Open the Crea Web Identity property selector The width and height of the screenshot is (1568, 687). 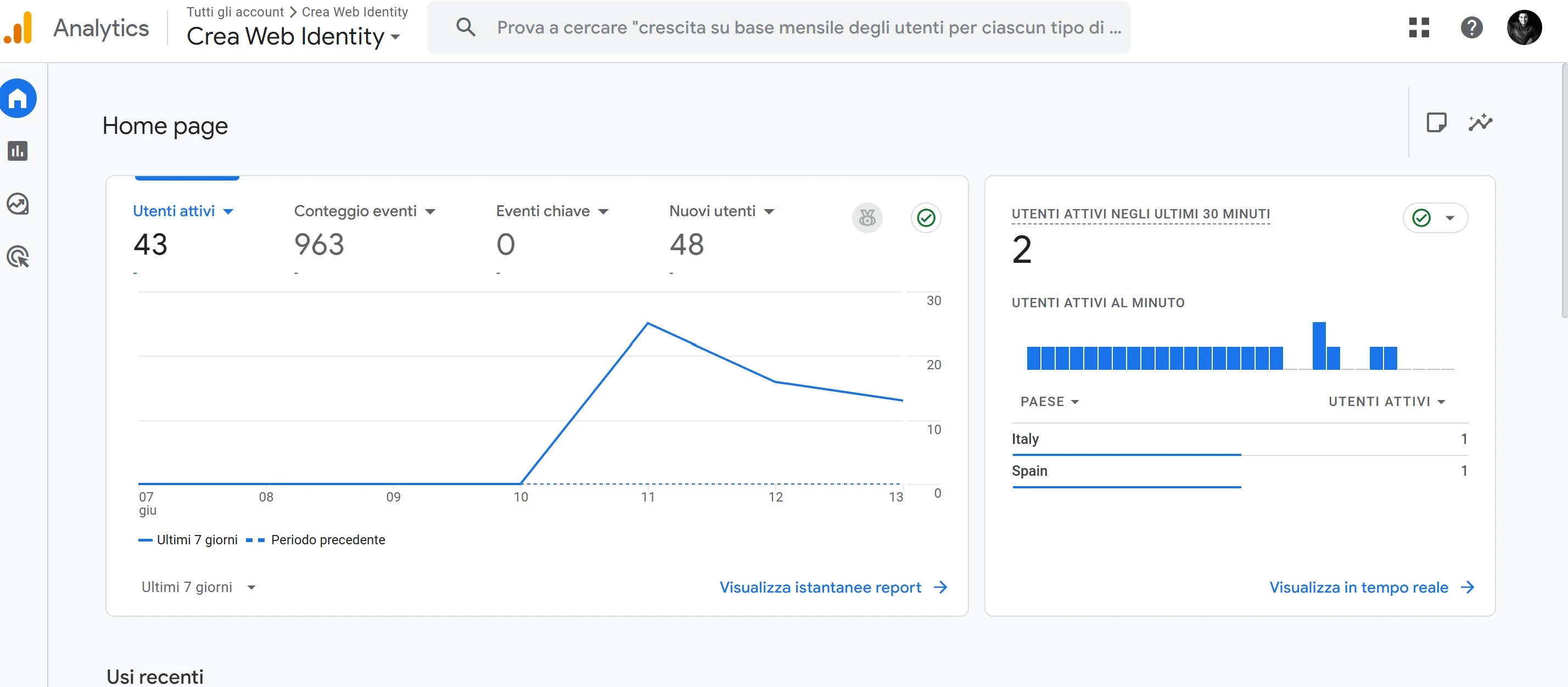point(293,37)
